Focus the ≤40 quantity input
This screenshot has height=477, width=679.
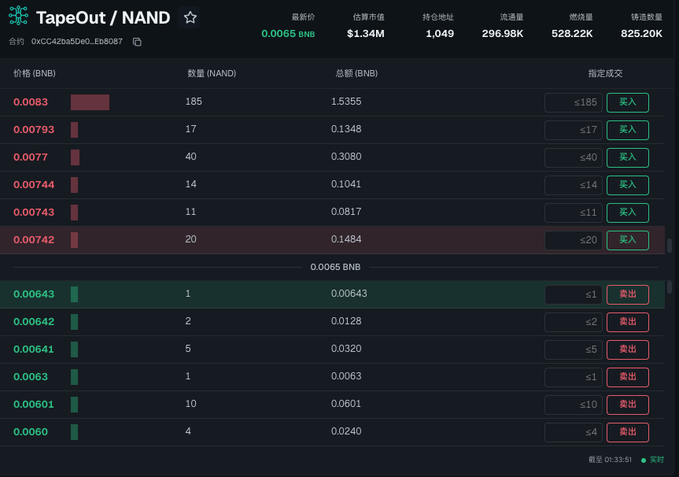pyautogui.click(x=573, y=158)
